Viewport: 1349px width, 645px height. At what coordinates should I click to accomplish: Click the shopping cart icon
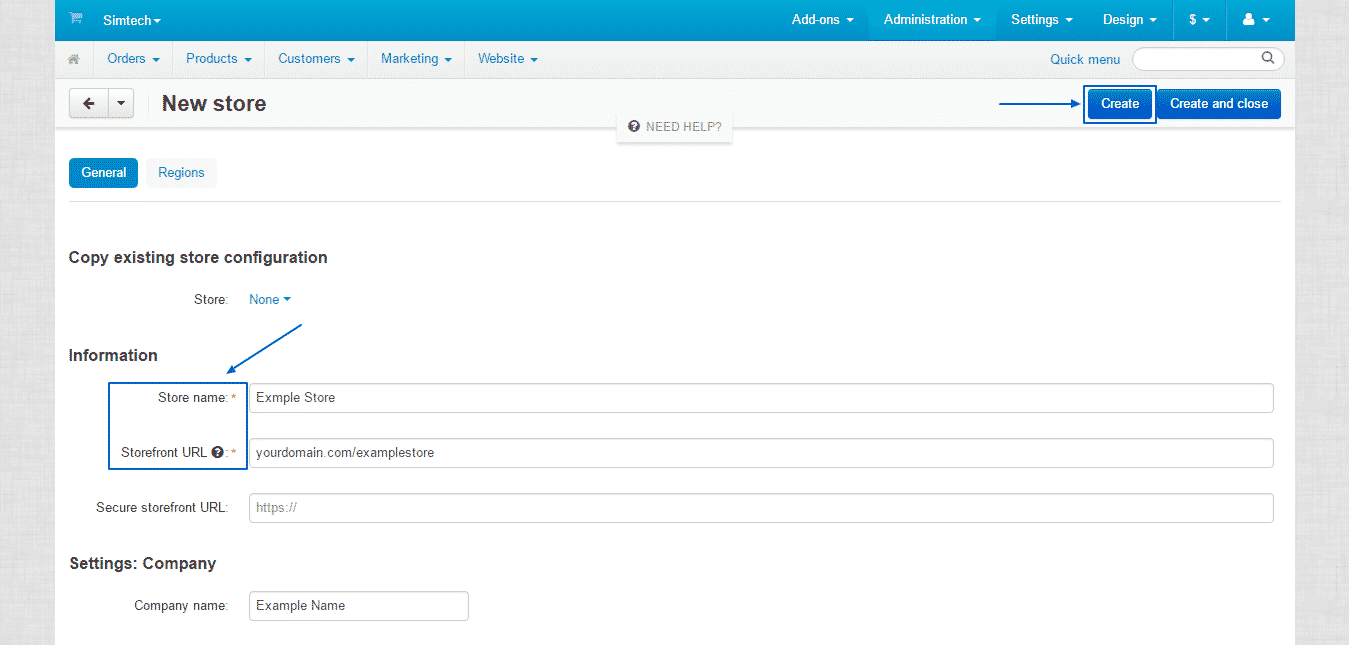tap(76, 19)
